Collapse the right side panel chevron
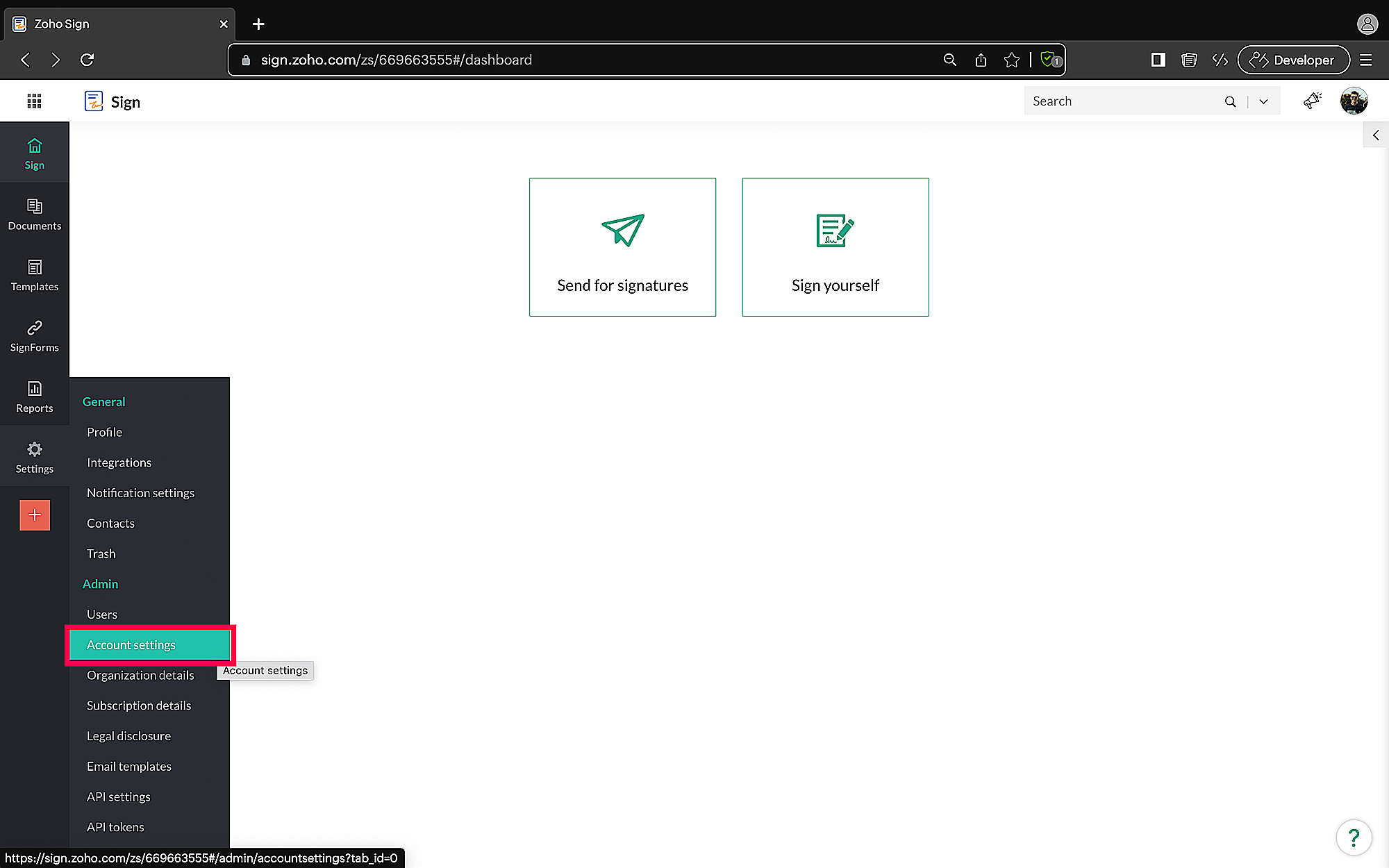Image resolution: width=1389 pixels, height=868 pixels. click(1375, 135)
